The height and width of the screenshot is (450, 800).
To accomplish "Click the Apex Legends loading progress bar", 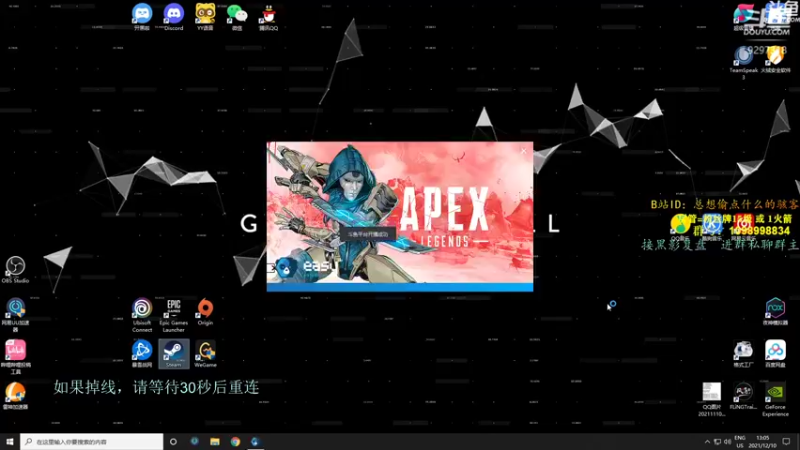I will 400,288.
